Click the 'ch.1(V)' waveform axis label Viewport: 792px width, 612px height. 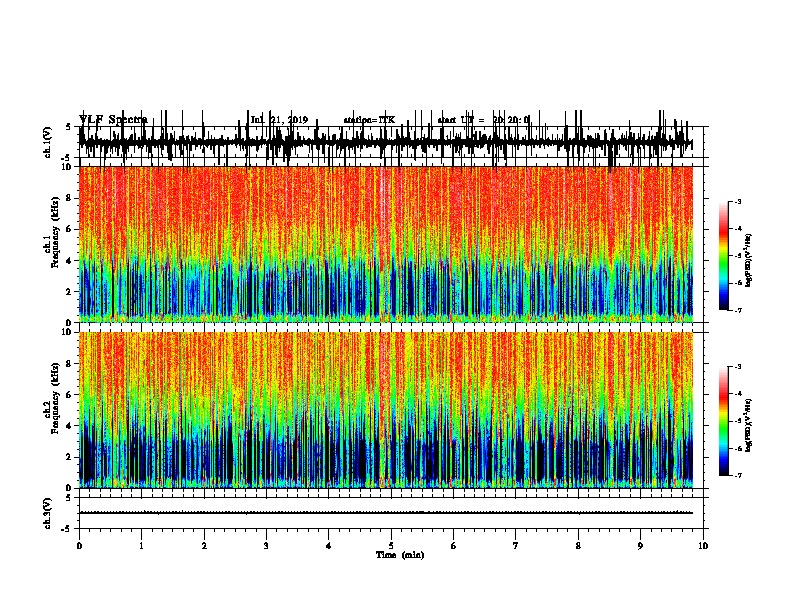[x=47, y=142]
